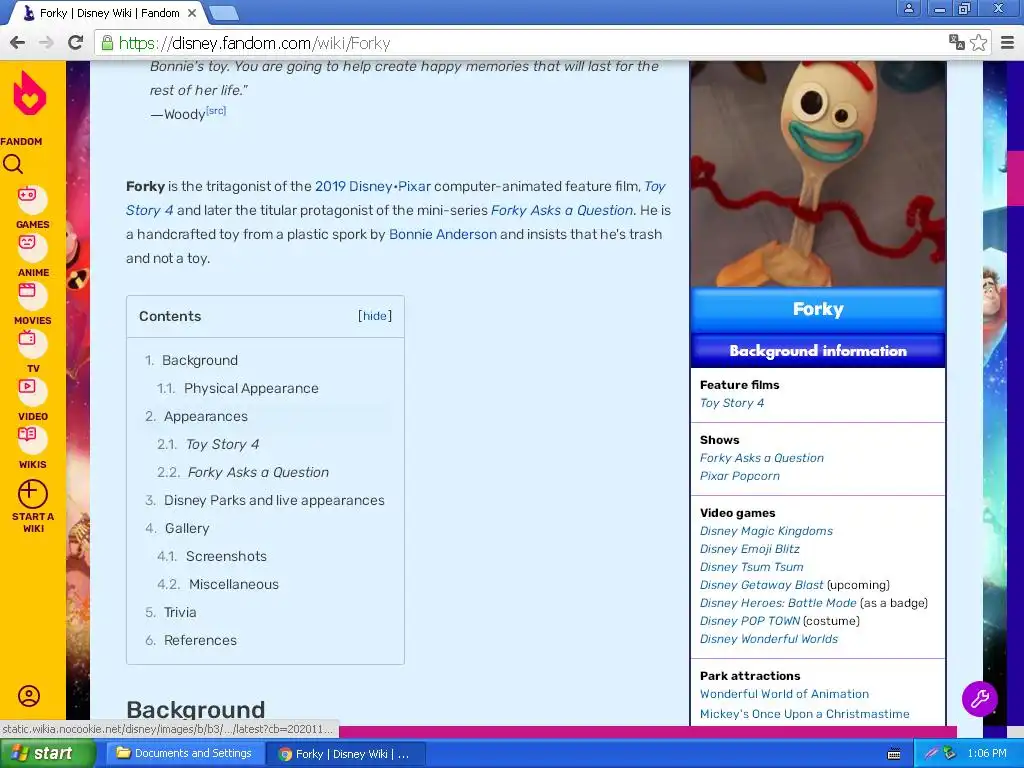This screenshot has height=768, width=1024.
Task: Click the URL address bar
Action: pos(522,43)
